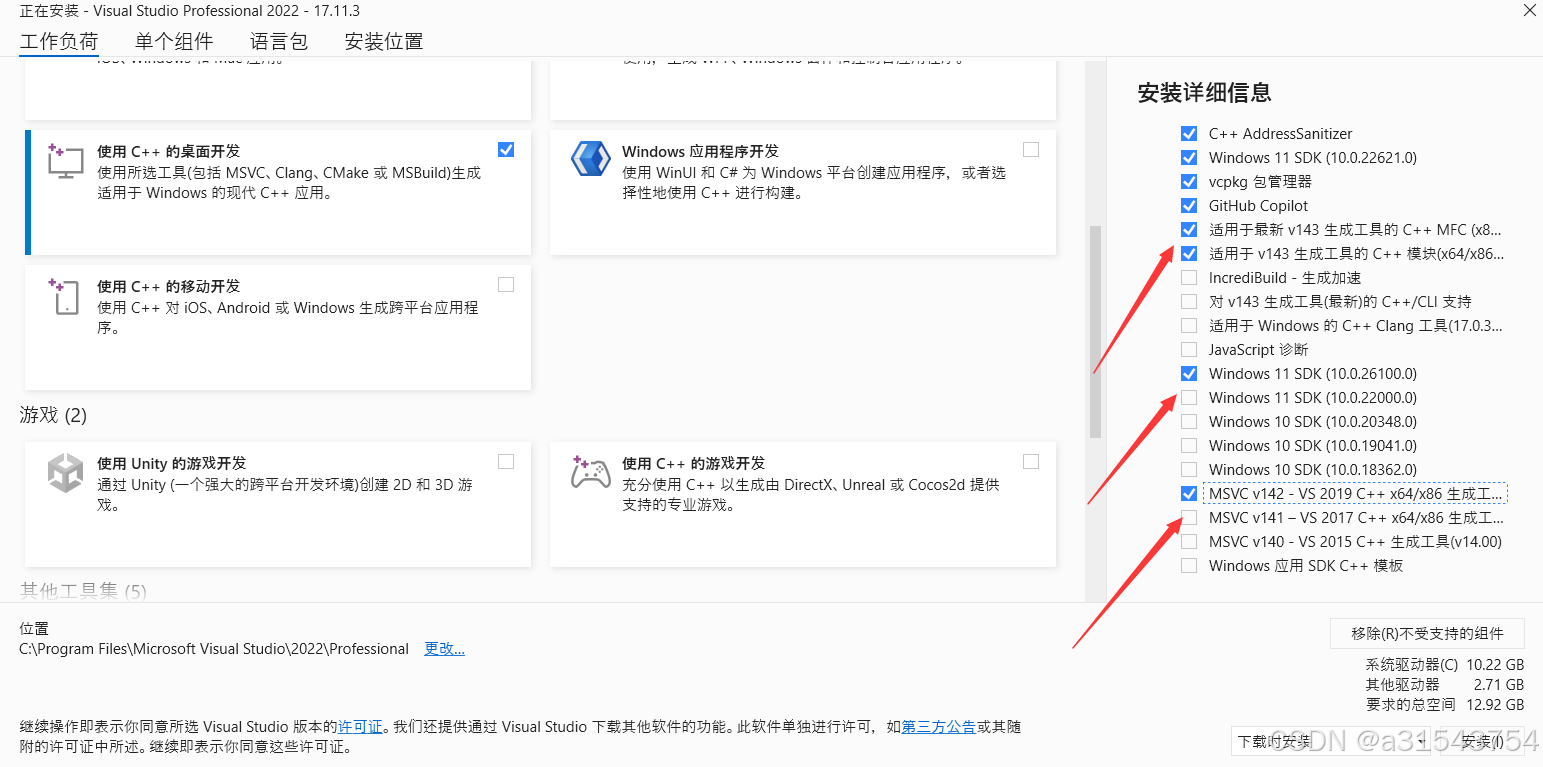Click the 使用 C++ 的桌面开发 title text
The width and height of the screenshot is (1543, 767).
pyautogui.click(x=168, y=151)
